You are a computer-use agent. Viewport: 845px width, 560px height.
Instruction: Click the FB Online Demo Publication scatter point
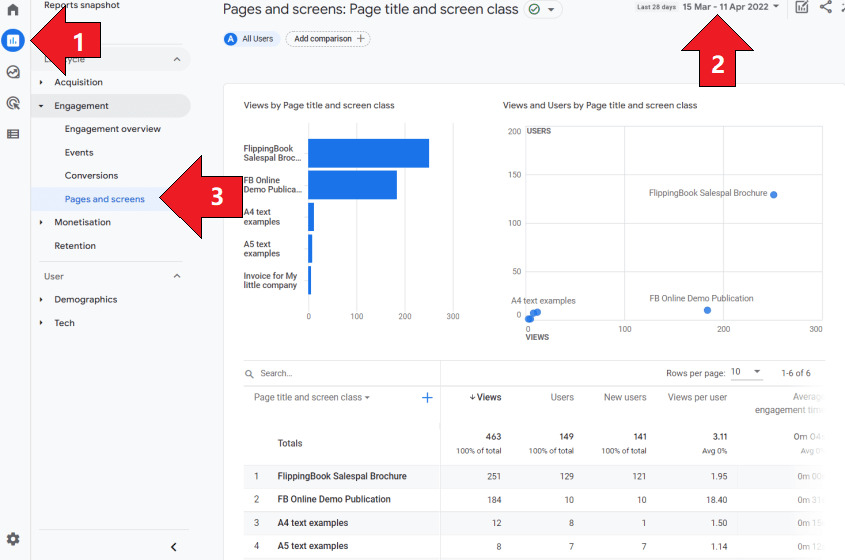[x=708, y=310]
